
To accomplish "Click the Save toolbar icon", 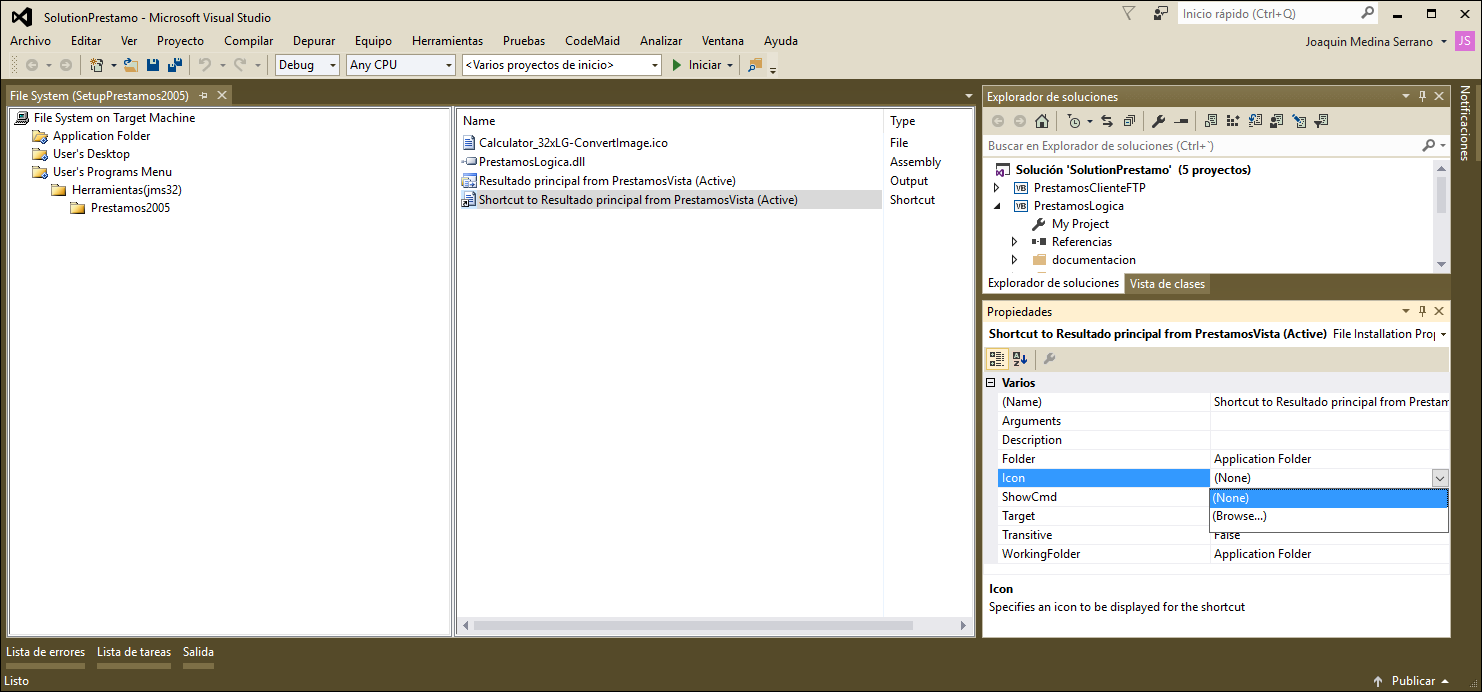I will click(x=153, y=65).
